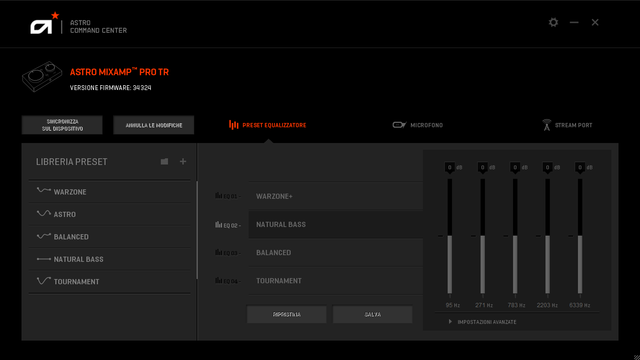Click the microphone tab icon
This screenshot has height=360, width=640.
[x=399, y=125]
